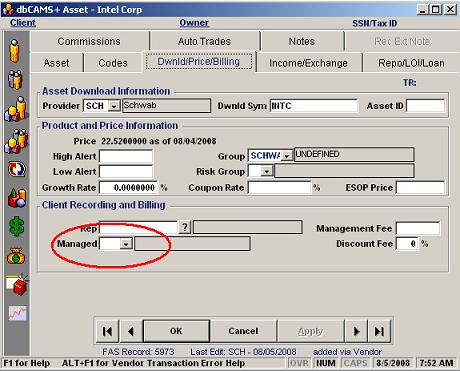Click the ESOP Price input field
The image size is (460, 371).
420,188
